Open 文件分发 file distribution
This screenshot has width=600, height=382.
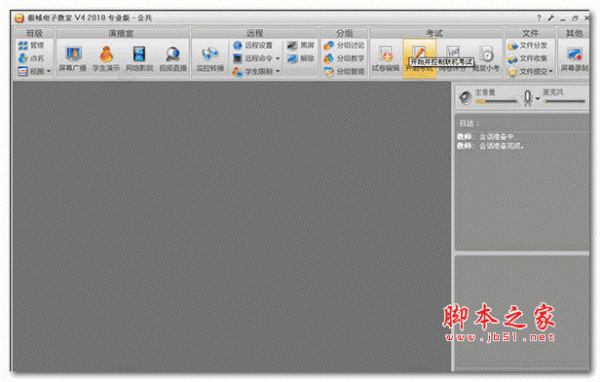coord(528,46)
